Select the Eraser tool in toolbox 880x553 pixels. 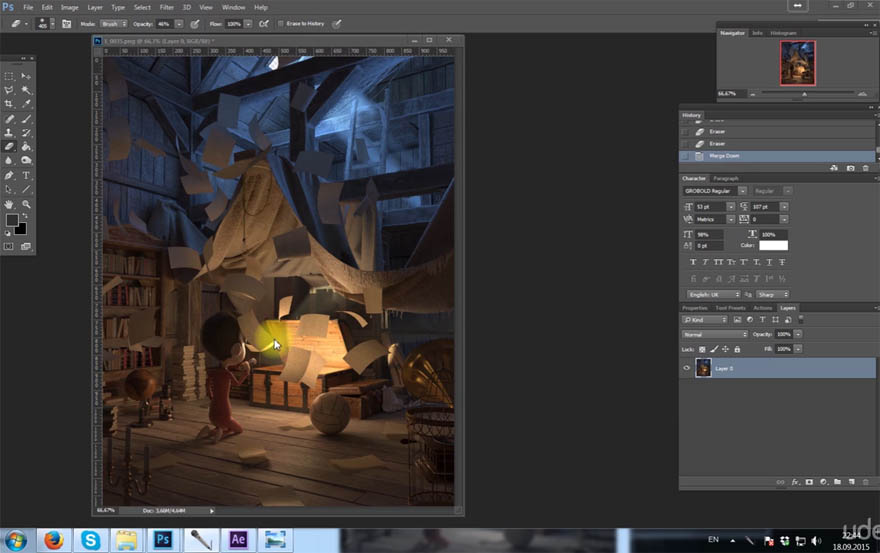[x=9, y=147]
